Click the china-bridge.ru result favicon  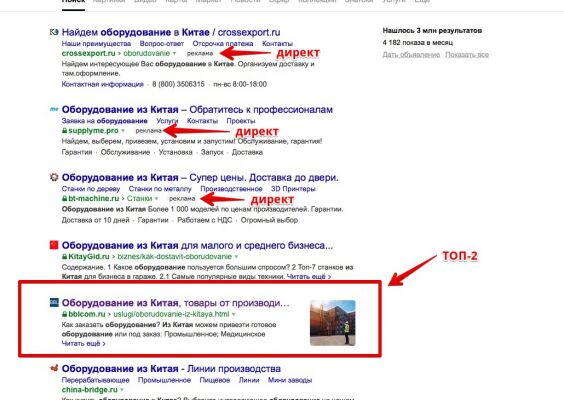pyautogui.click(x=54, y=368)
